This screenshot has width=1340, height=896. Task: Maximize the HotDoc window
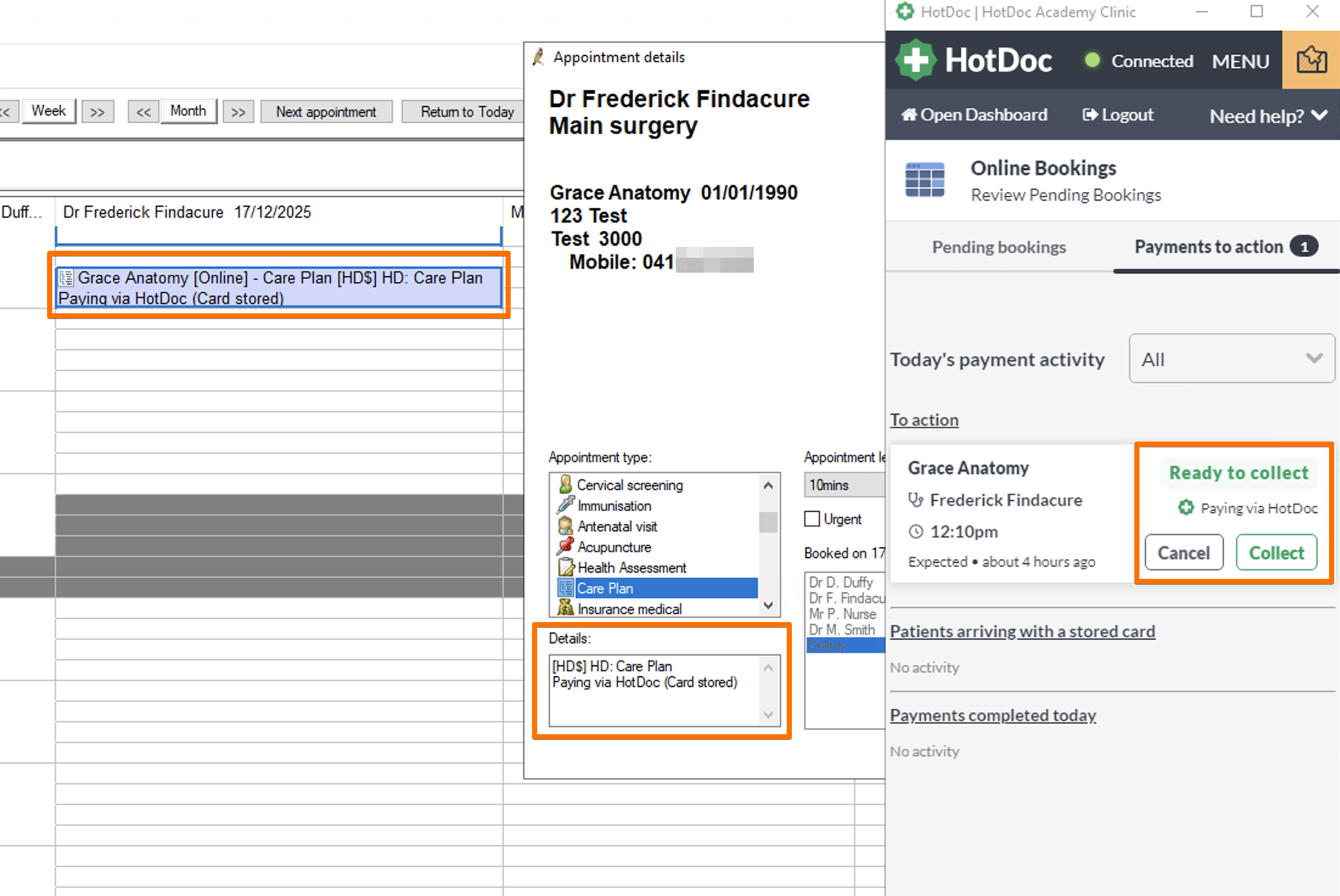coord(1256,12)
